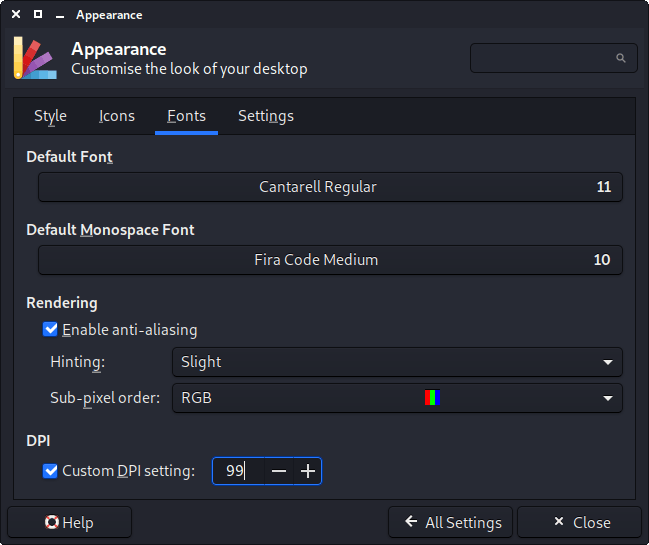Uncheck Custom DPI setting checkbox

tap(51, 470)
